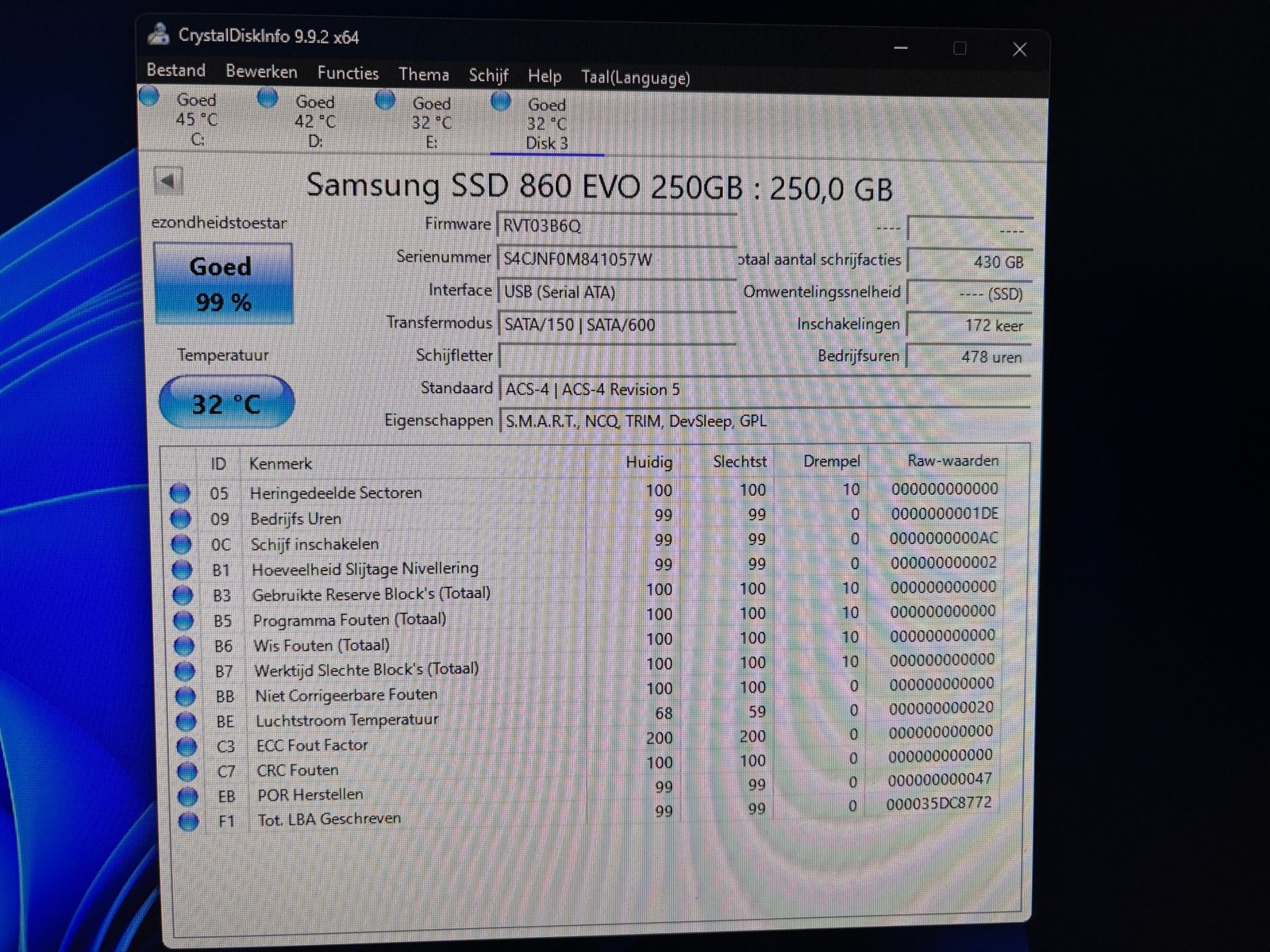Click the 478 uren Bedrijfsuren value

coord(969,357)
